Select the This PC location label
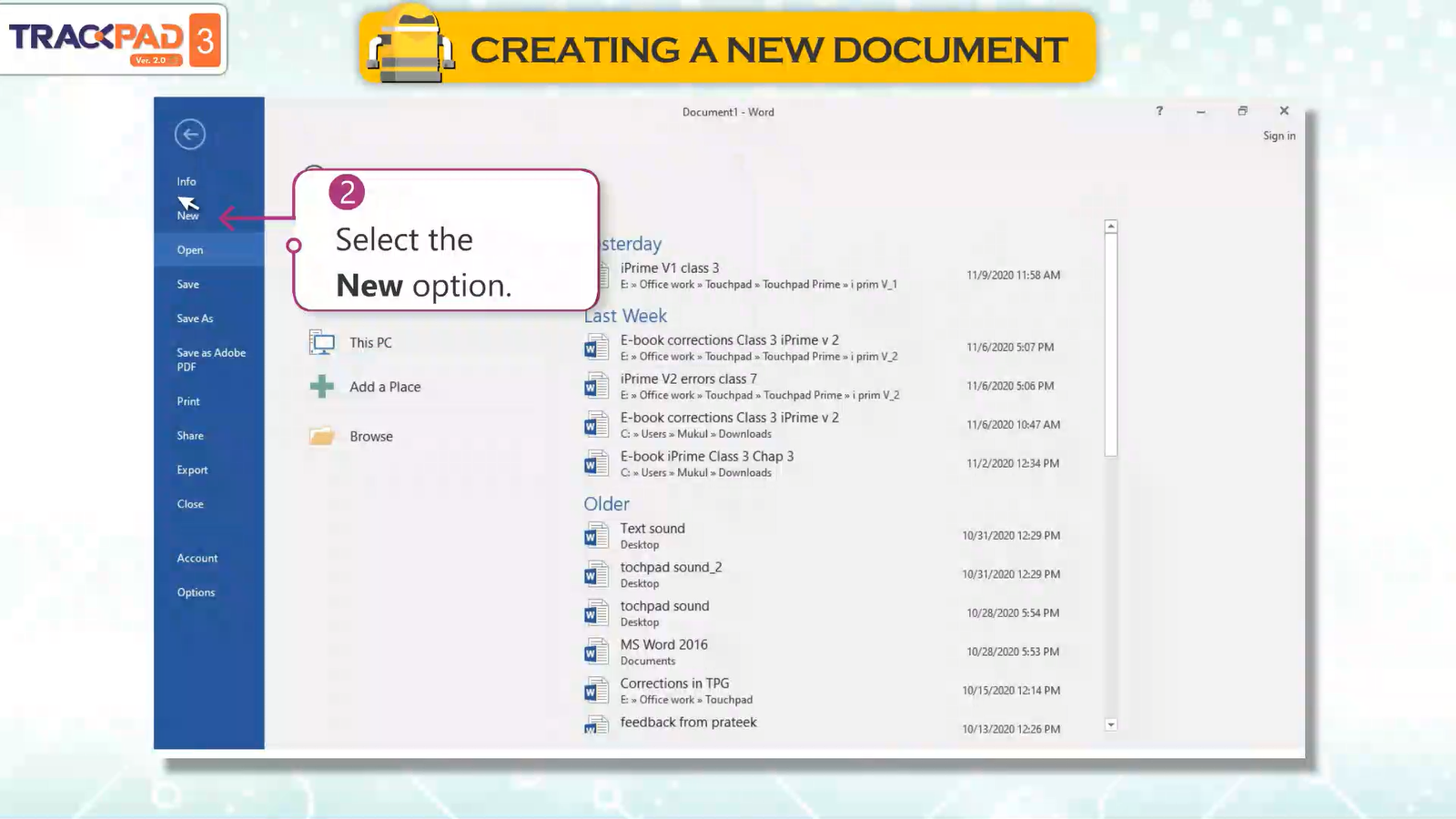Image resolution: width=1456 pixels, height=819 pixels. coord(370,343)
